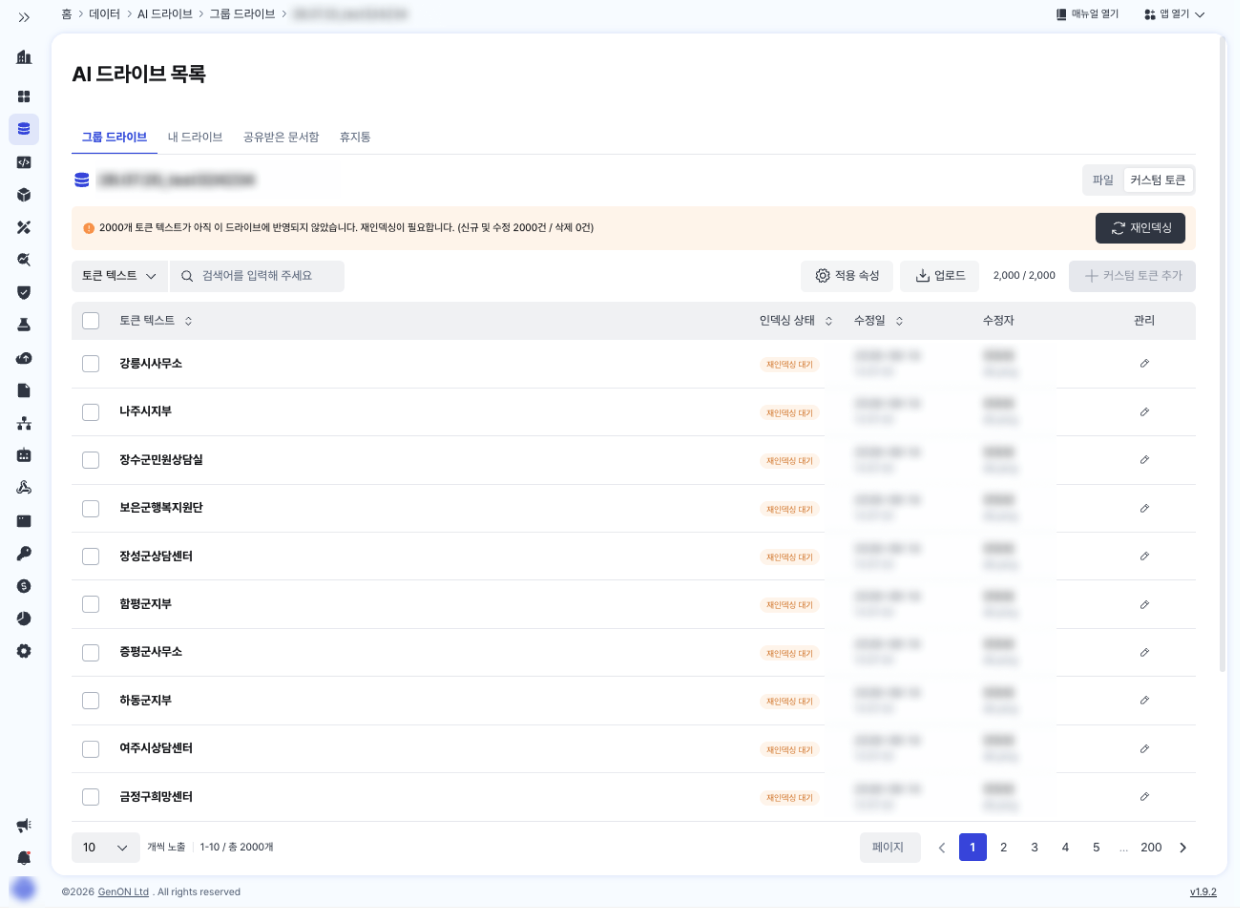Toggle the select-all checkbox in table header
The height and width of the screenshot is (908, 1240).
(x=91, y=320)
